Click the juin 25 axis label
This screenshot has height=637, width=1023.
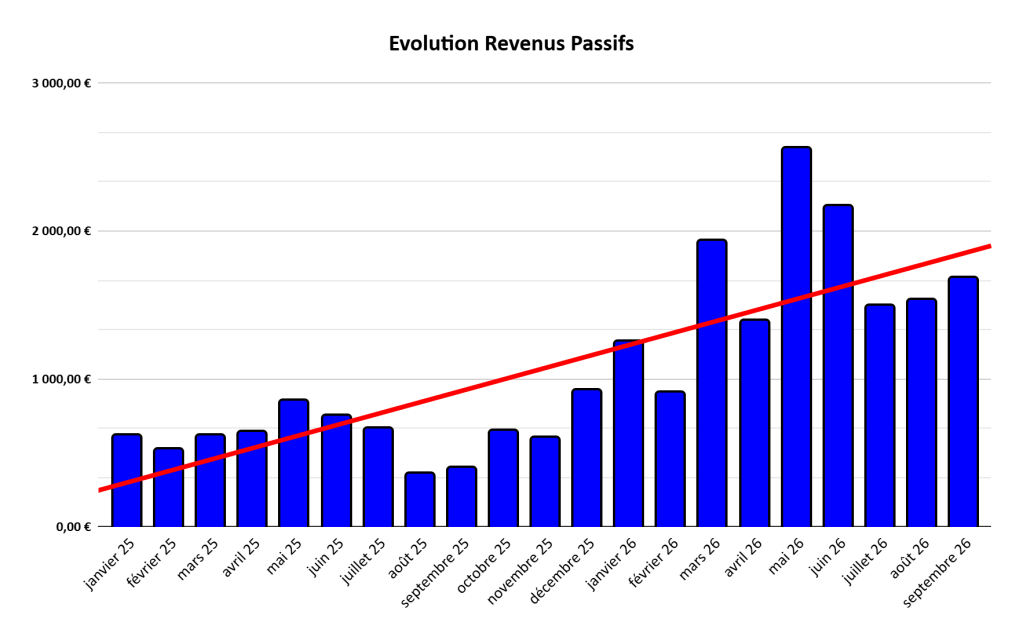[x=326, y=558]
